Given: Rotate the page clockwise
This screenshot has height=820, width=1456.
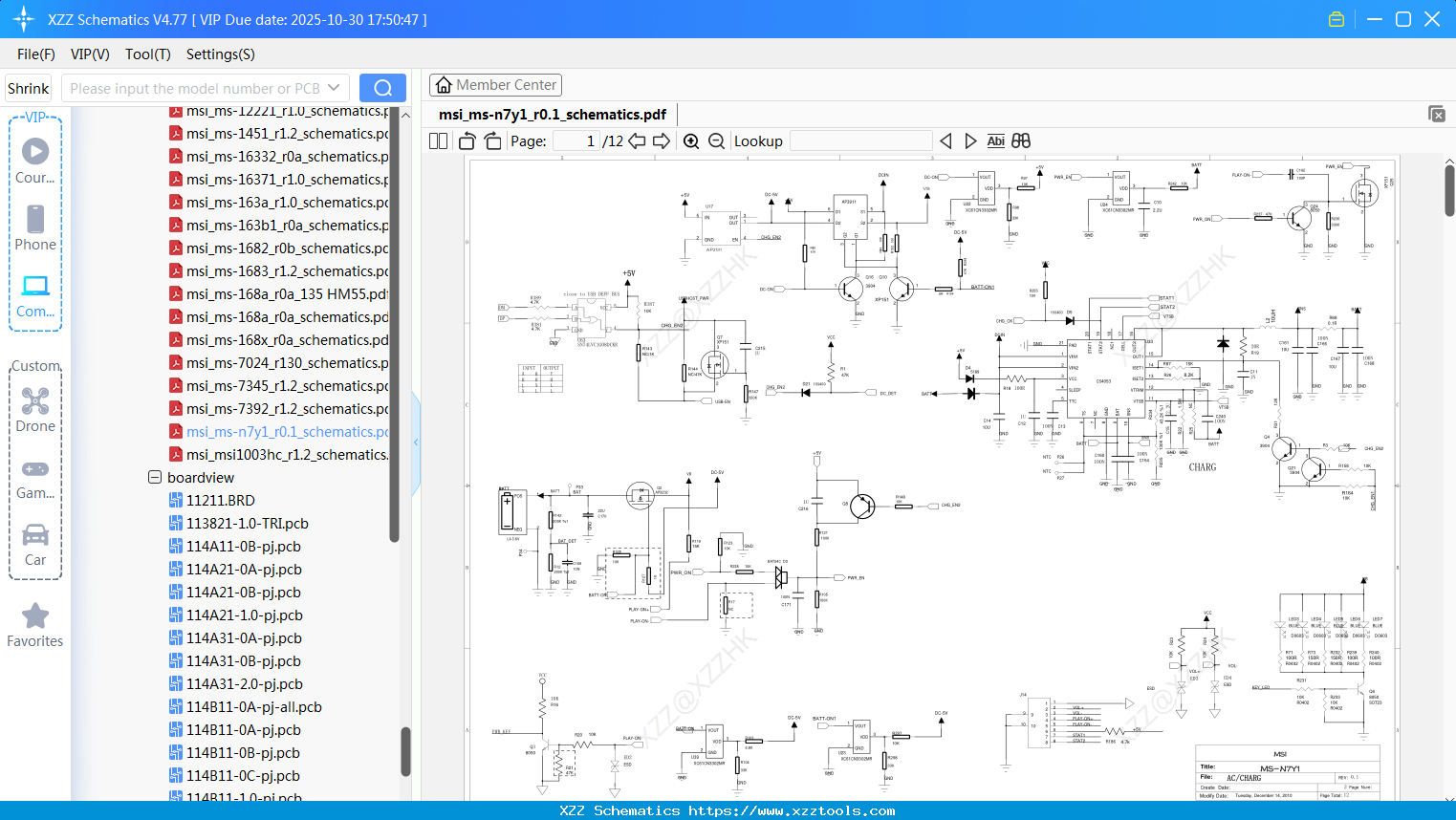Looking at the screenshot, I should (x=492, y=141).
